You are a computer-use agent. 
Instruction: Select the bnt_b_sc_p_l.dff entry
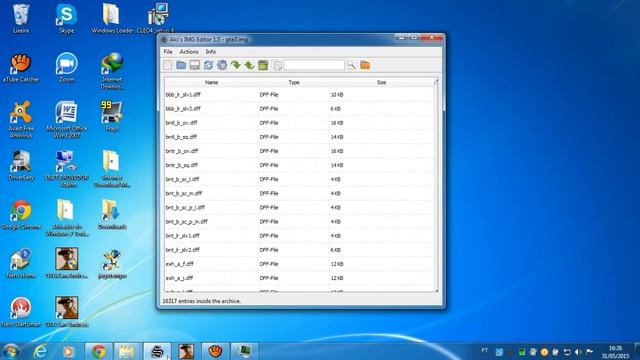tap(299, 208)
